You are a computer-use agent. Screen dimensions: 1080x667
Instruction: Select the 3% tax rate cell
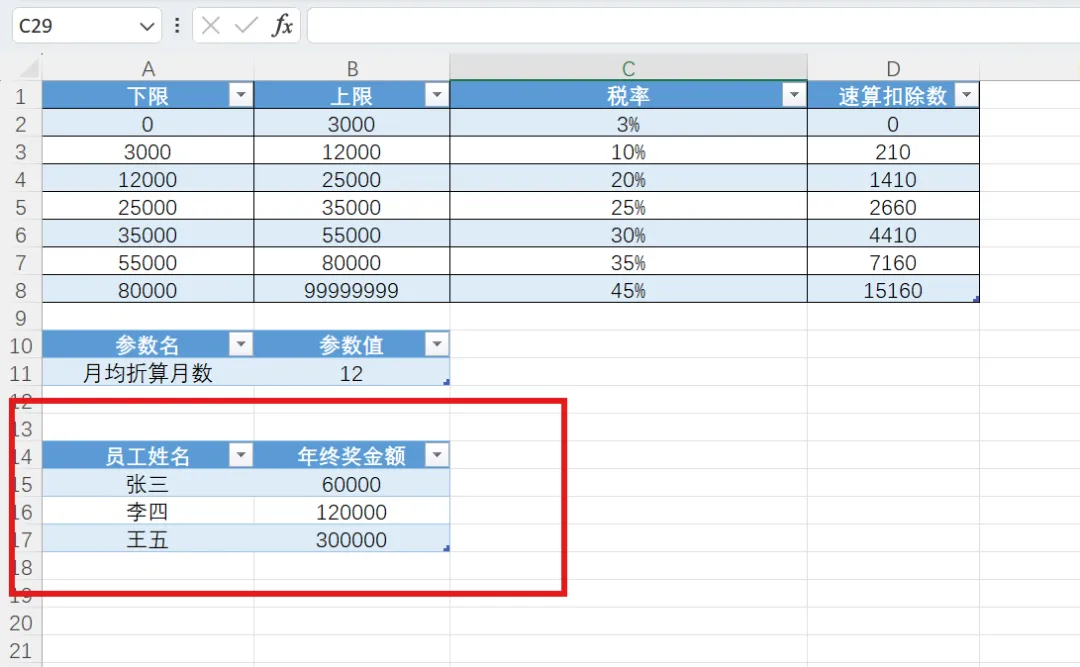click(628, 123)
